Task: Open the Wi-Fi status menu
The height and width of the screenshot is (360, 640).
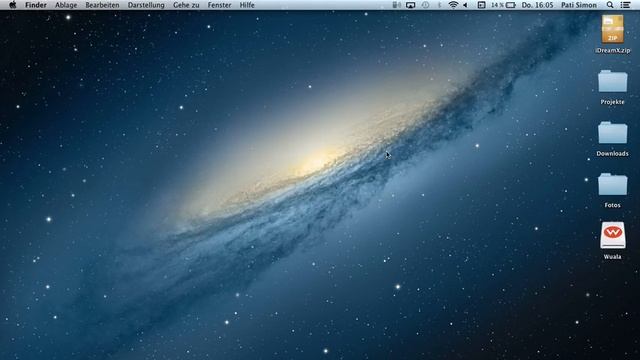Action: click(x=453, y=5)
